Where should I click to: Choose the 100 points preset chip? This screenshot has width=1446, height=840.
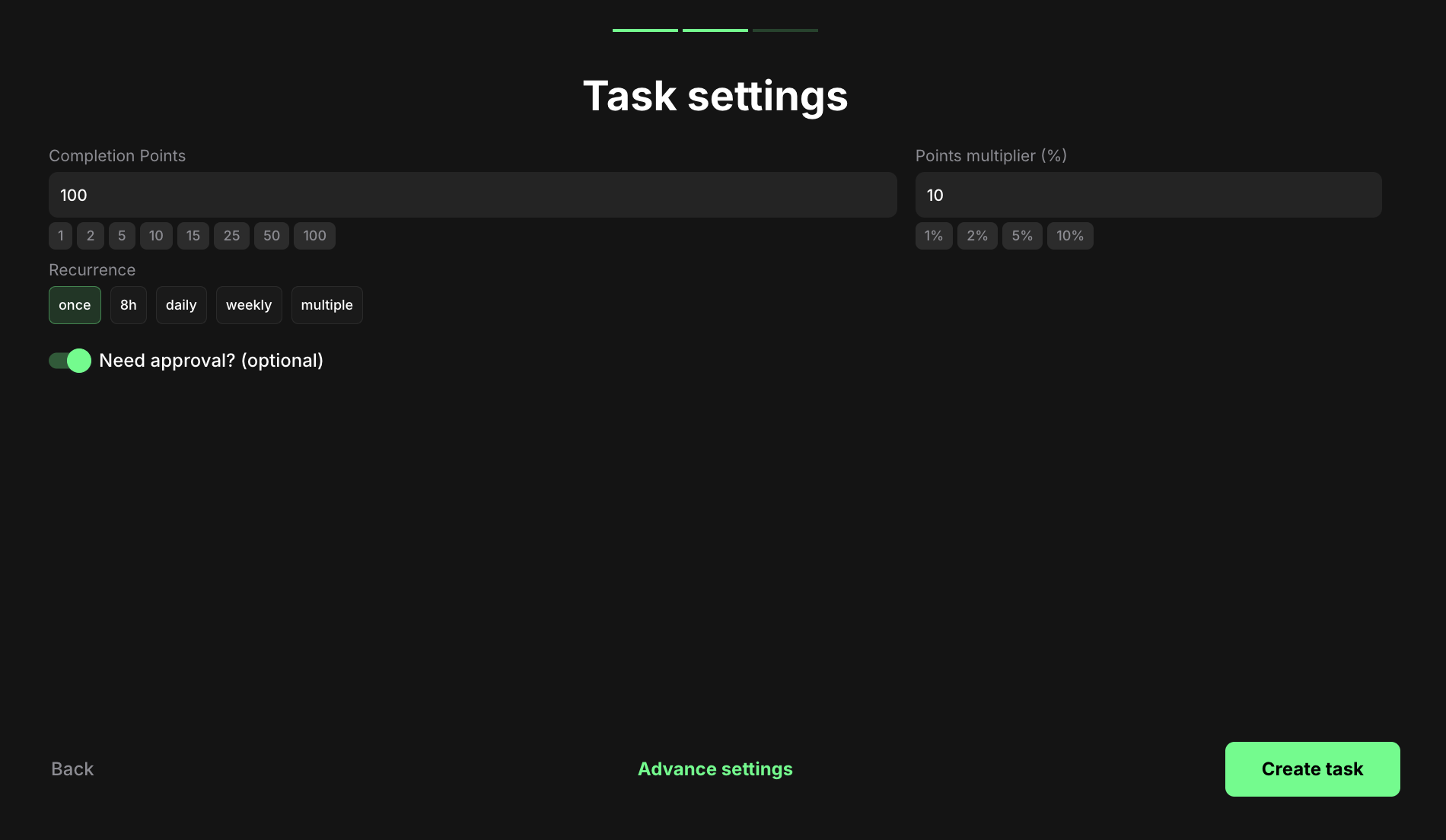pos(314,236)
